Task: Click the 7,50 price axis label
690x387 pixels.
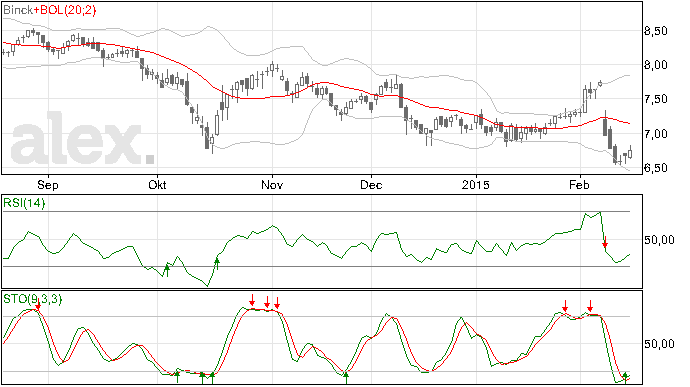Action: tap(656, 100)
